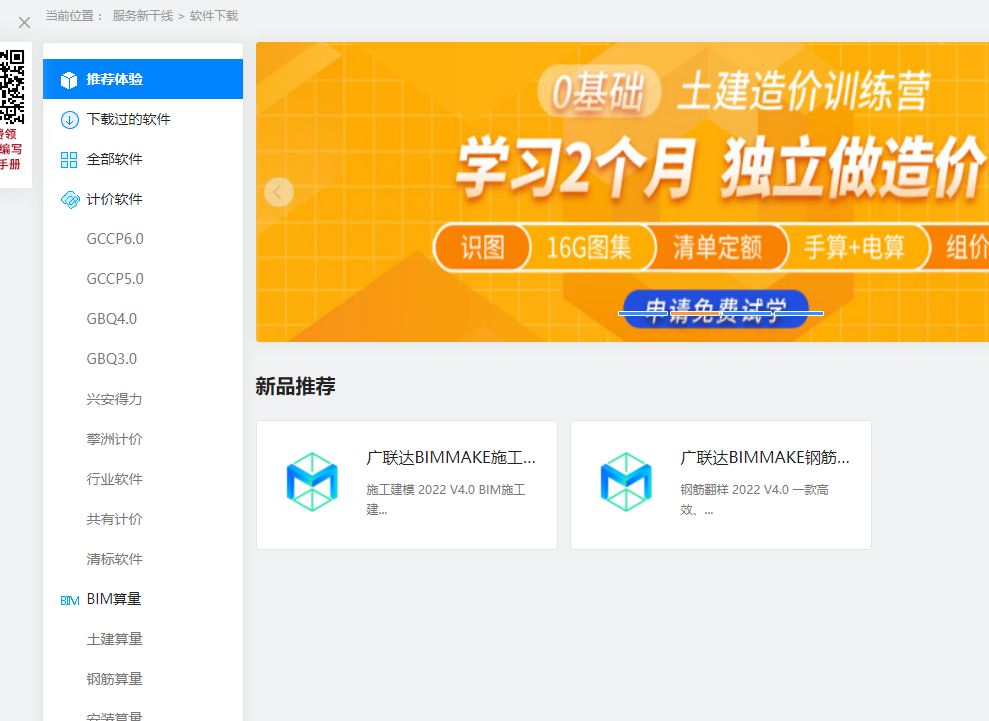
Task: Click the BIM算量 BIM icon
Action: click(x=69, y=601)
